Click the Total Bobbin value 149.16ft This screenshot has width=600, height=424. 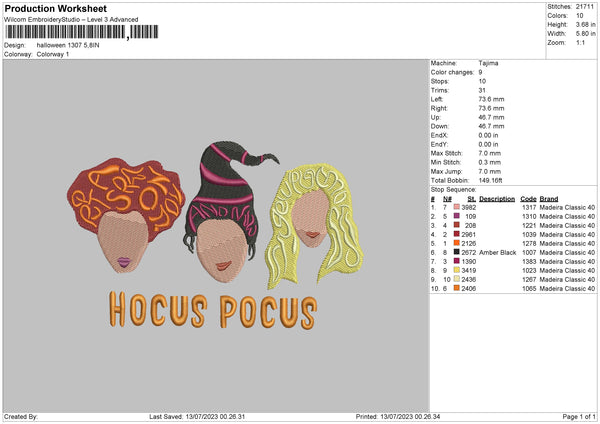[x=490, y=180]
